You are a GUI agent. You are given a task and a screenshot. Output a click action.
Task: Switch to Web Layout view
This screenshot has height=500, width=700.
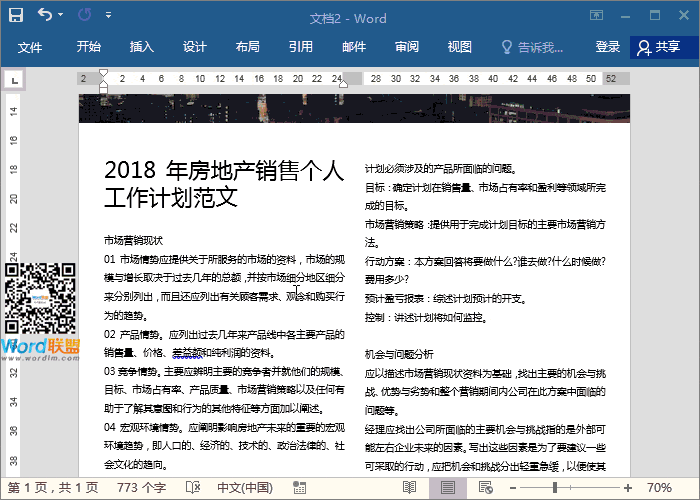[x=486, y=487]
